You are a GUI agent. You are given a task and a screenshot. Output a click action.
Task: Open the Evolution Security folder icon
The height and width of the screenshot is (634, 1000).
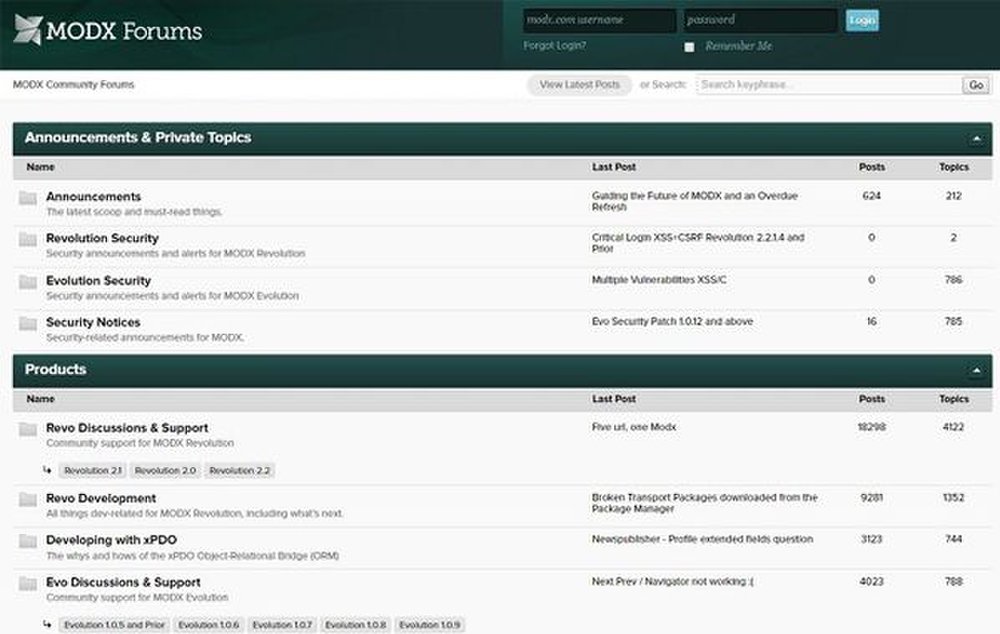[x=27, y=282]
